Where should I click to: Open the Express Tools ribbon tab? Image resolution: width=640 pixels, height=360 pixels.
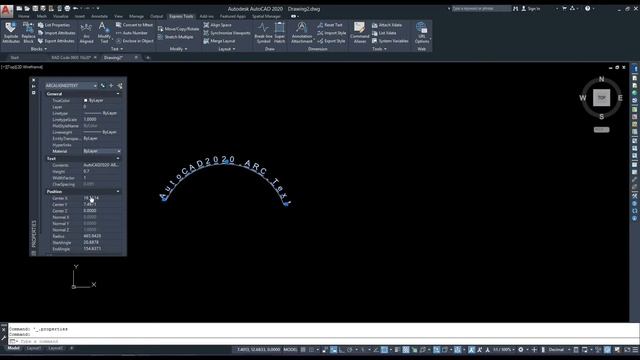coord(181,16)
